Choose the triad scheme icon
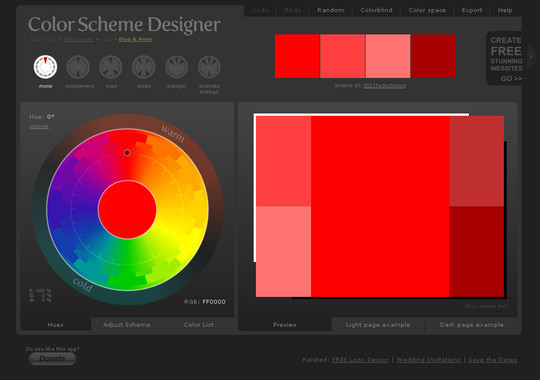Screen dimensions: 540x380 [111, 67]
